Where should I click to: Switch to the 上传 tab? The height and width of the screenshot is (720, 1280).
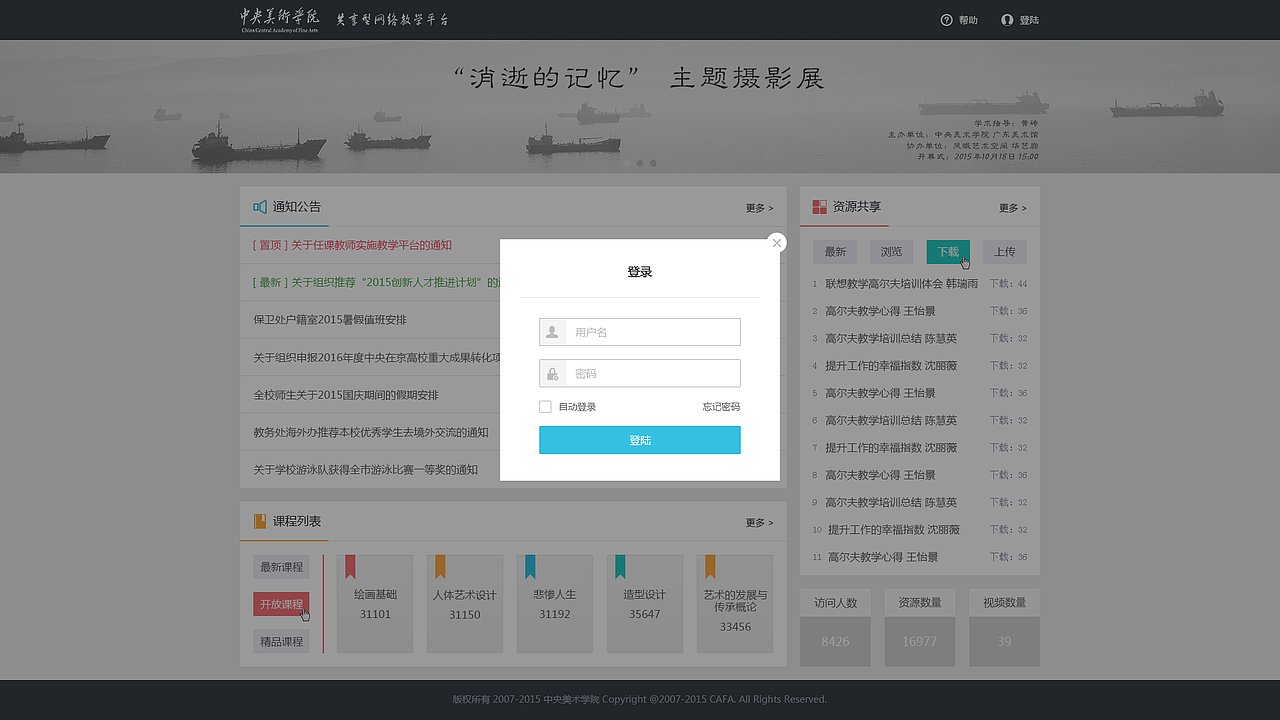[1004, 251]
